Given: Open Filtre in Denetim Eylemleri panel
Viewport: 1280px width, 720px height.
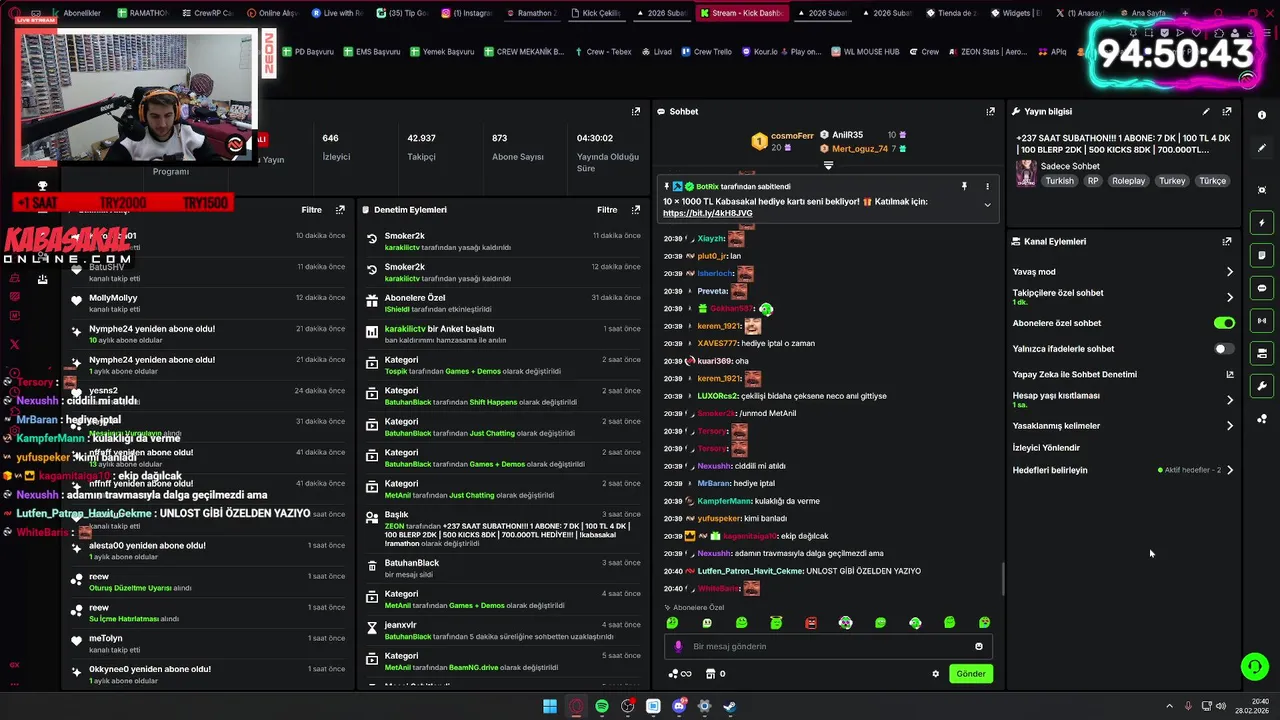Looking at the screenshot, I should (607, 210).
